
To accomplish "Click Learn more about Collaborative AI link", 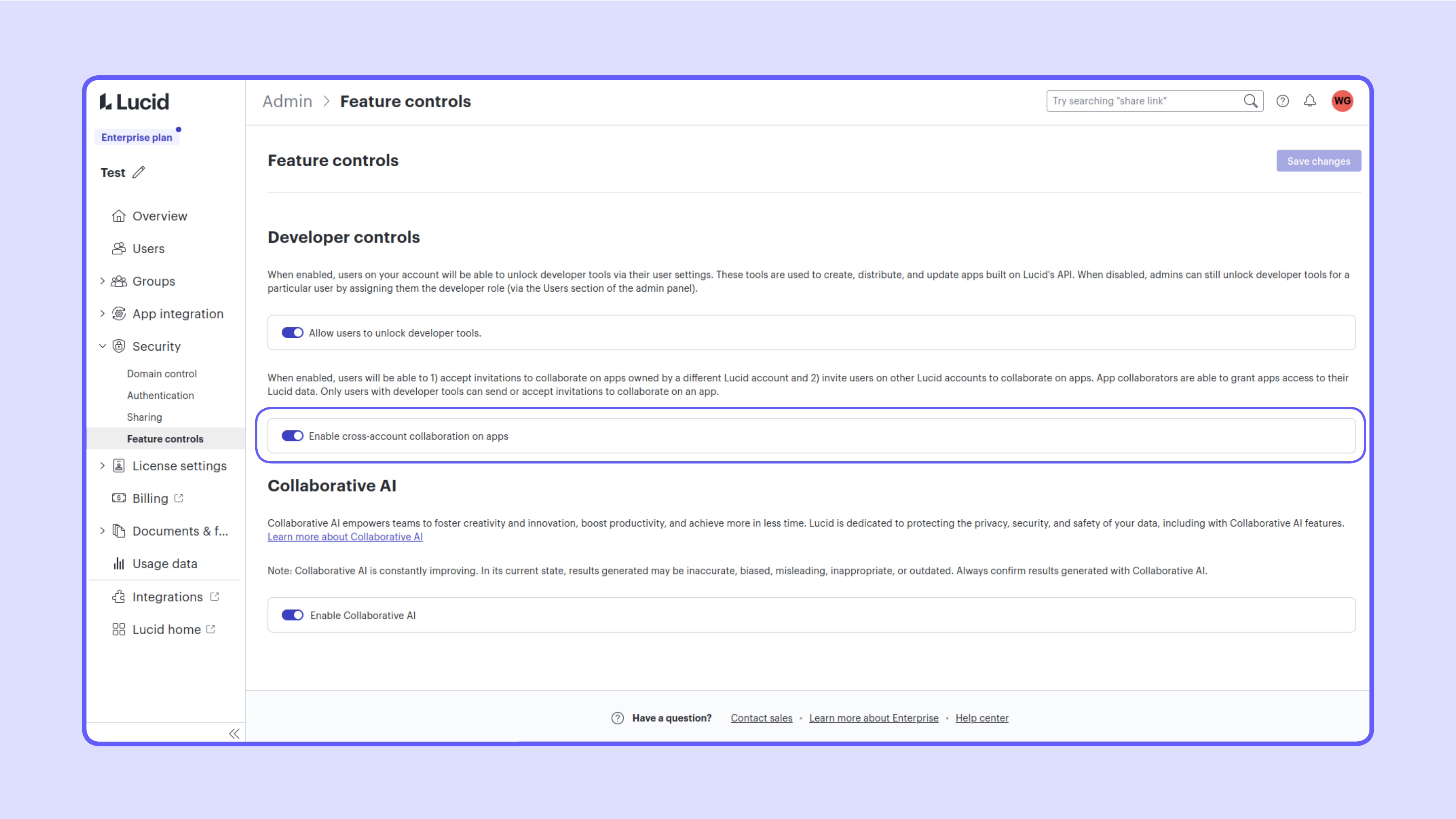I will tap(345, 537).
